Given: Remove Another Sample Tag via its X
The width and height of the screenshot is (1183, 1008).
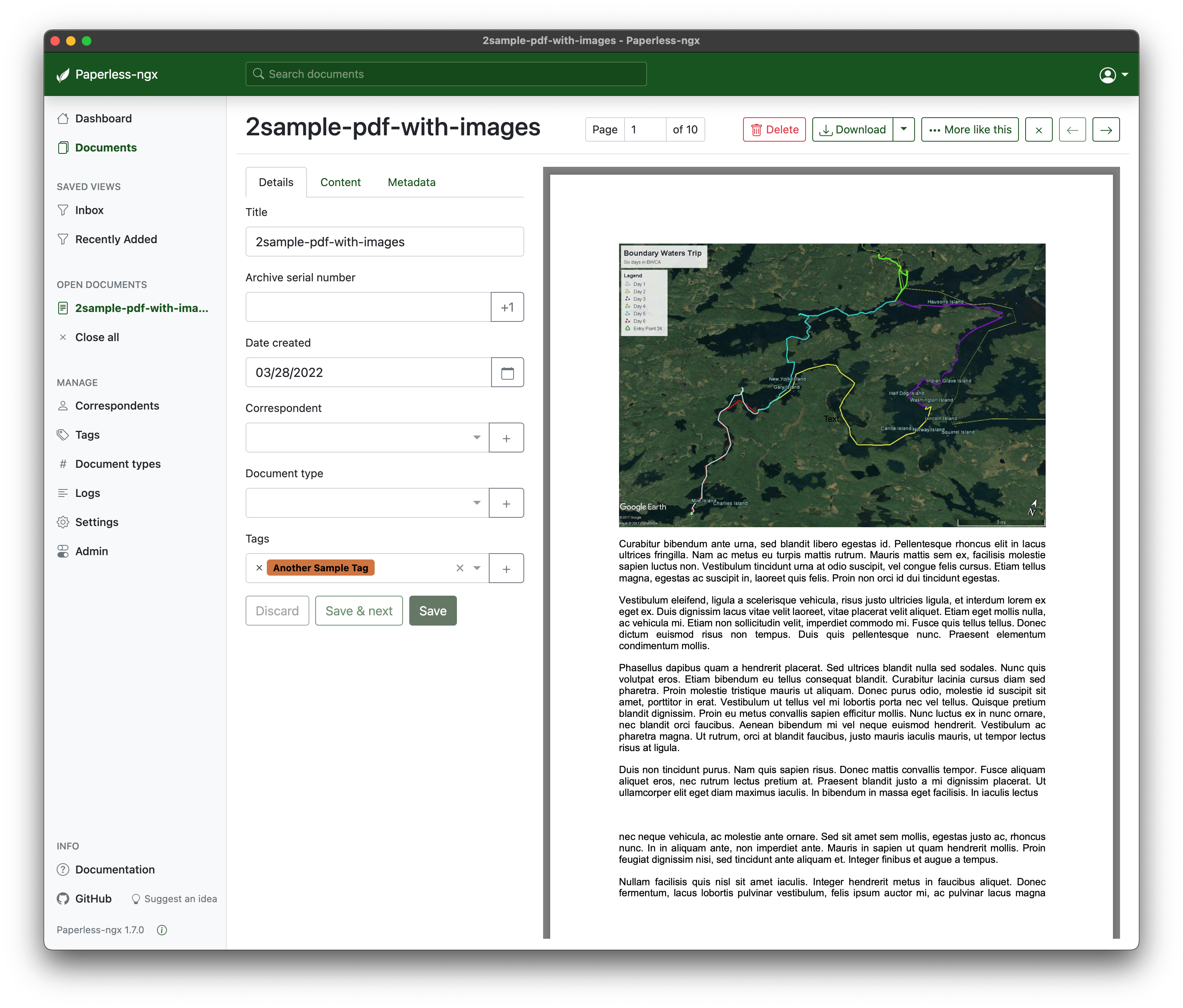Looking at the screenshot, I should [259, 568].
